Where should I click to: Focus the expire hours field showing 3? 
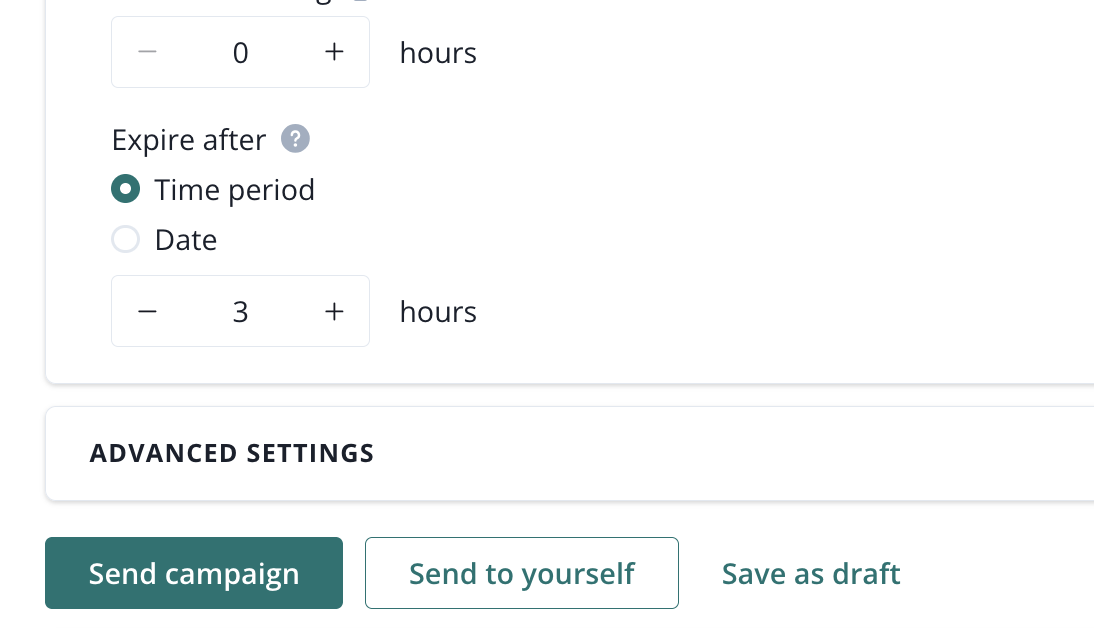click(x=240, y=312)
